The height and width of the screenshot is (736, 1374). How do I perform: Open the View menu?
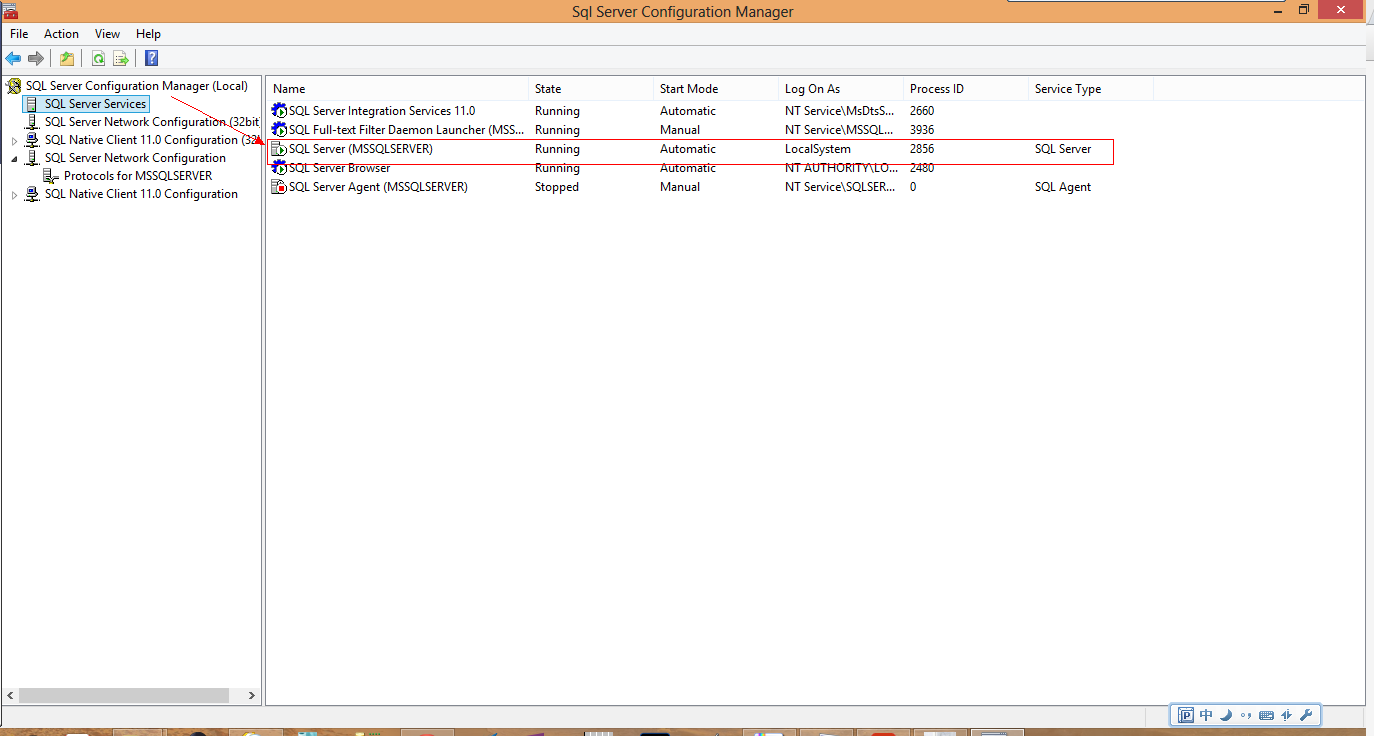click(x=107, y=34)
